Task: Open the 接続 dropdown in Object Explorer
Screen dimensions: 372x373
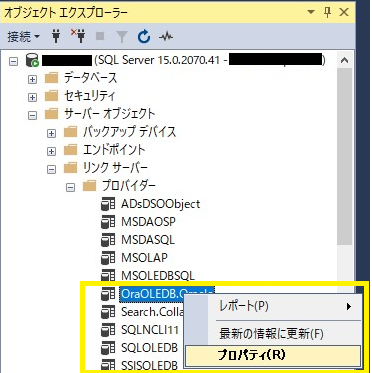Action: click(23, 37)
